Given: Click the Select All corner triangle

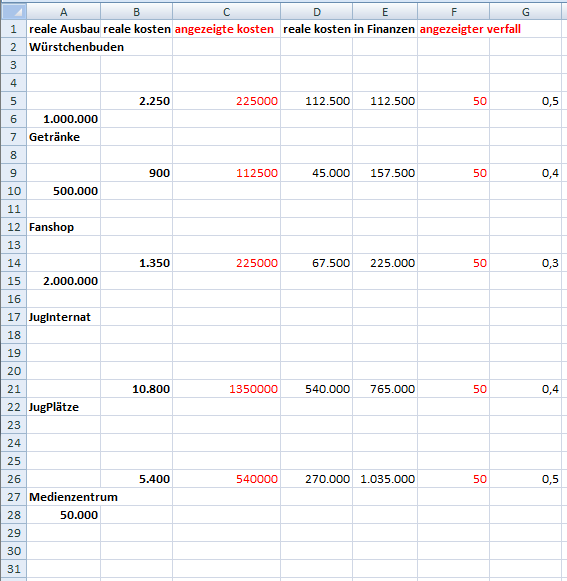Looking at the screenshot, I should 13,12.
